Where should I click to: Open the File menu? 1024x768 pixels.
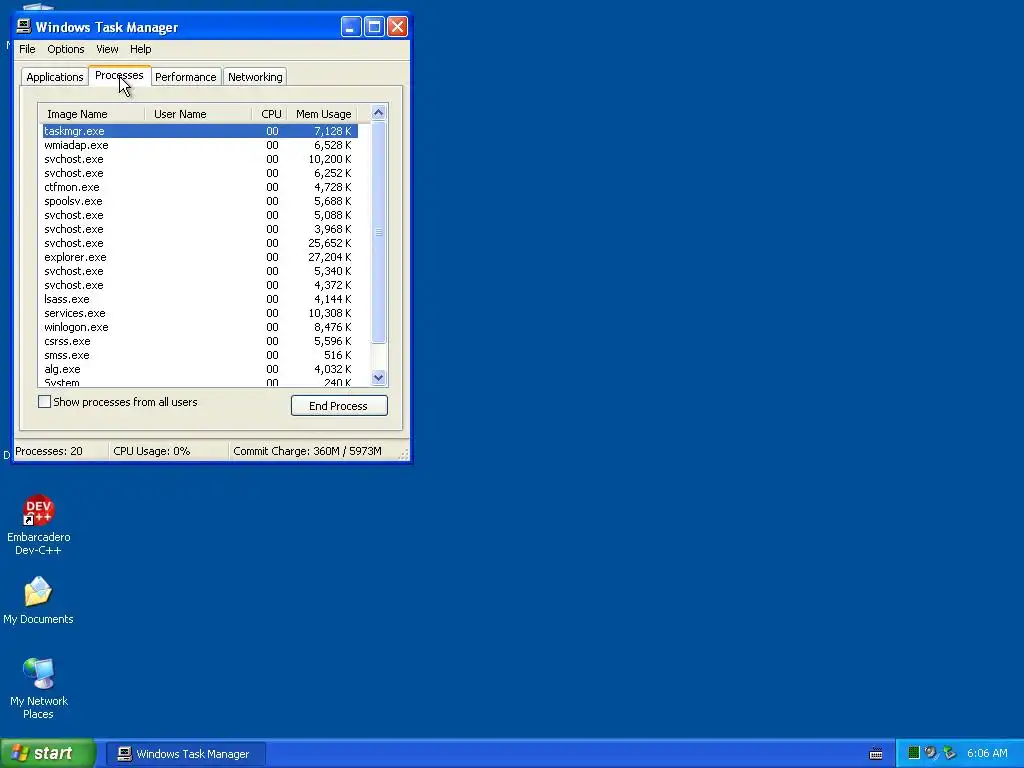(27, 49)
